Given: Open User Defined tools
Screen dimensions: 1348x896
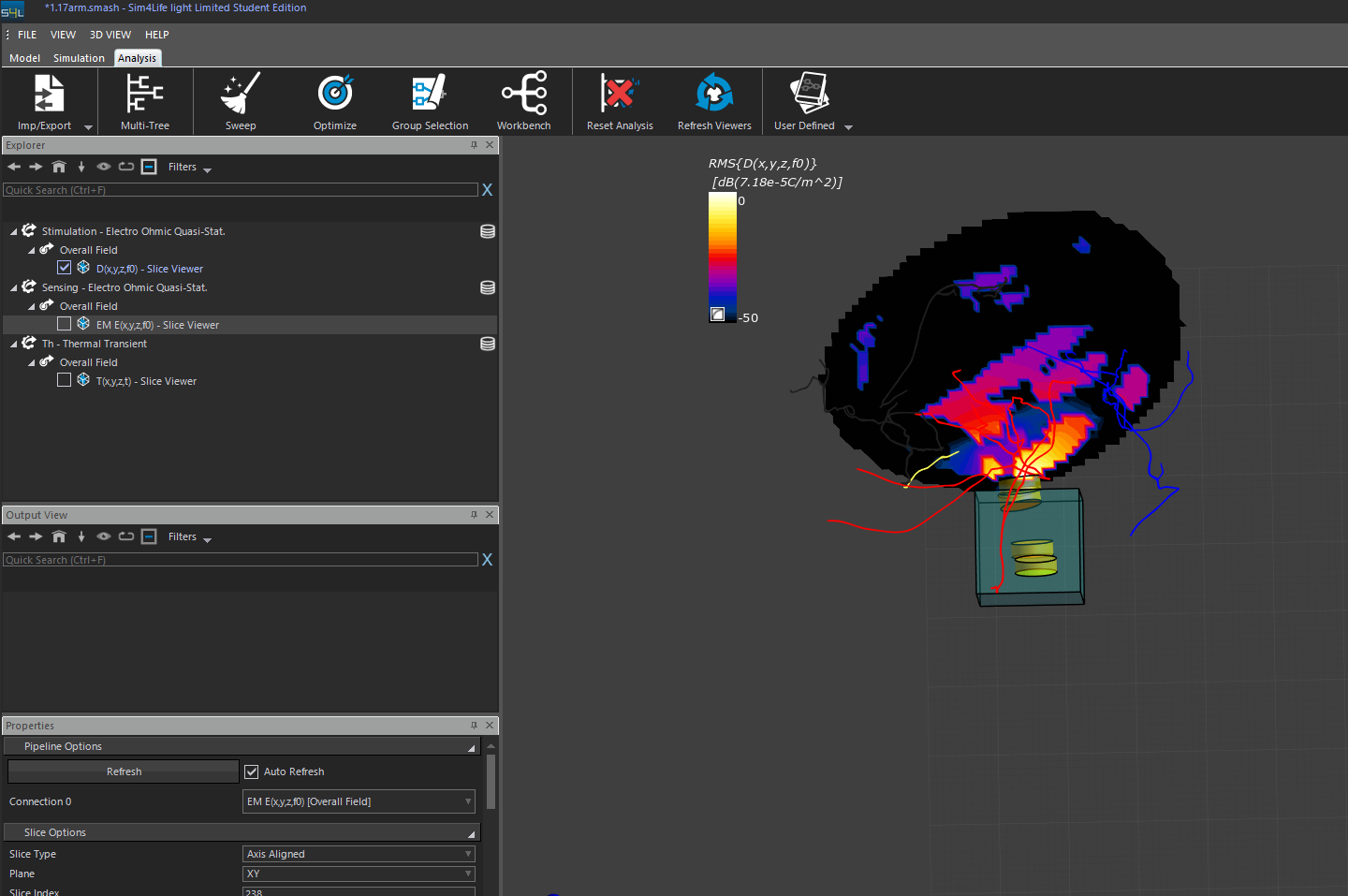Looking at the screenshot, I should coord(811,101).
